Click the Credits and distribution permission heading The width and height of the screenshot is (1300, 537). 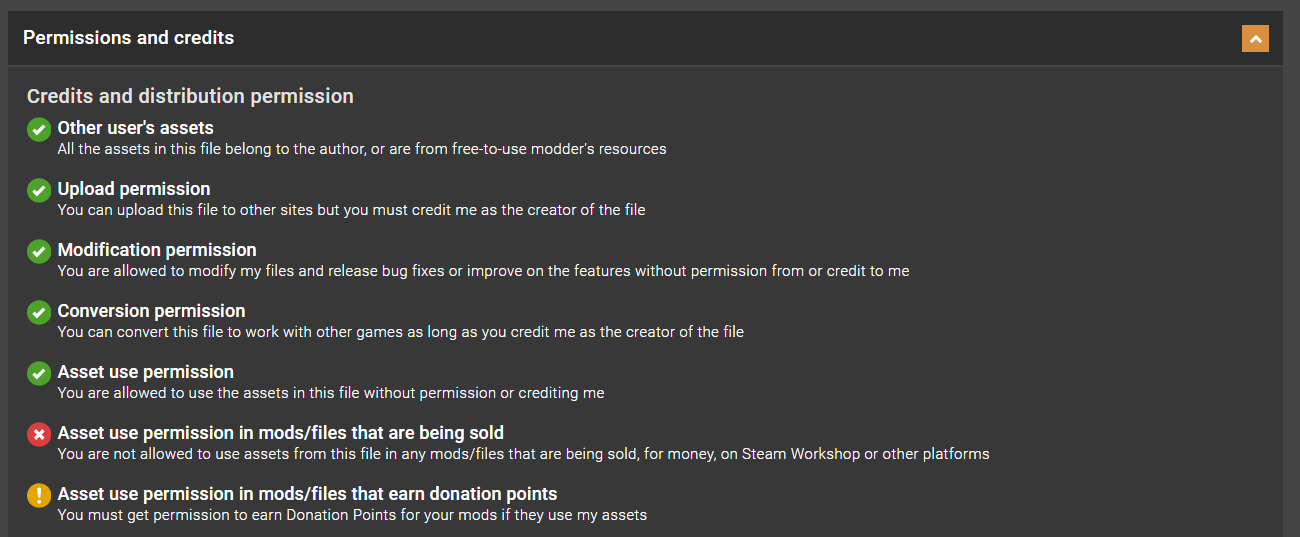click(x=190, y=96)
